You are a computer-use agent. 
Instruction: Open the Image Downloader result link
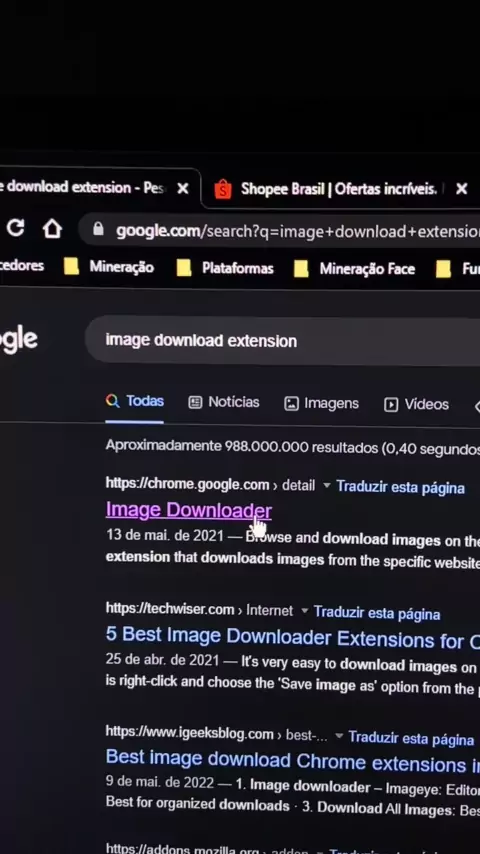pyautogui.click(x=189, y=510)
